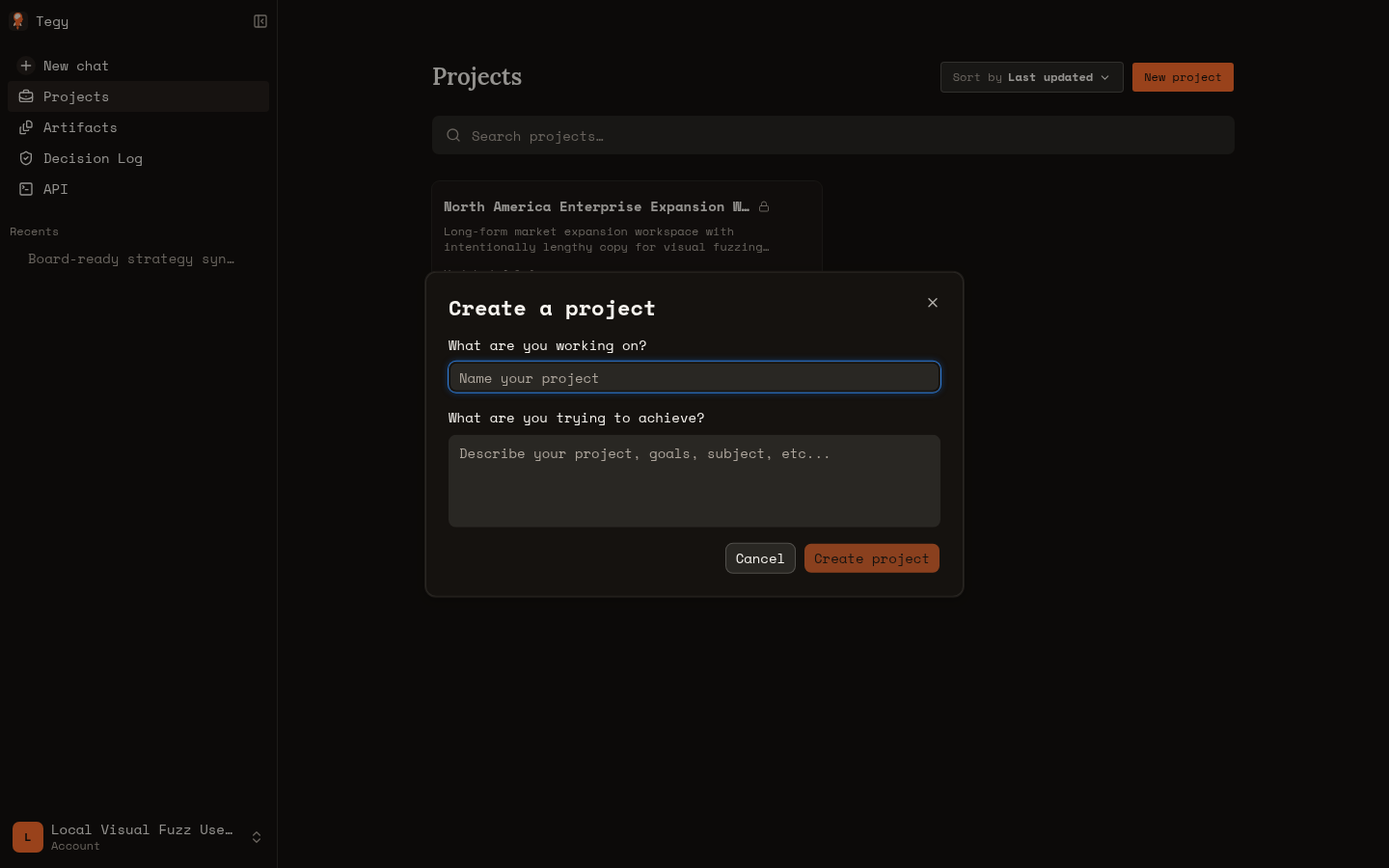Viewport: 1389px width, 868px height.
Task: Click the plus icon beside New chat
Action: click(26, 66)
